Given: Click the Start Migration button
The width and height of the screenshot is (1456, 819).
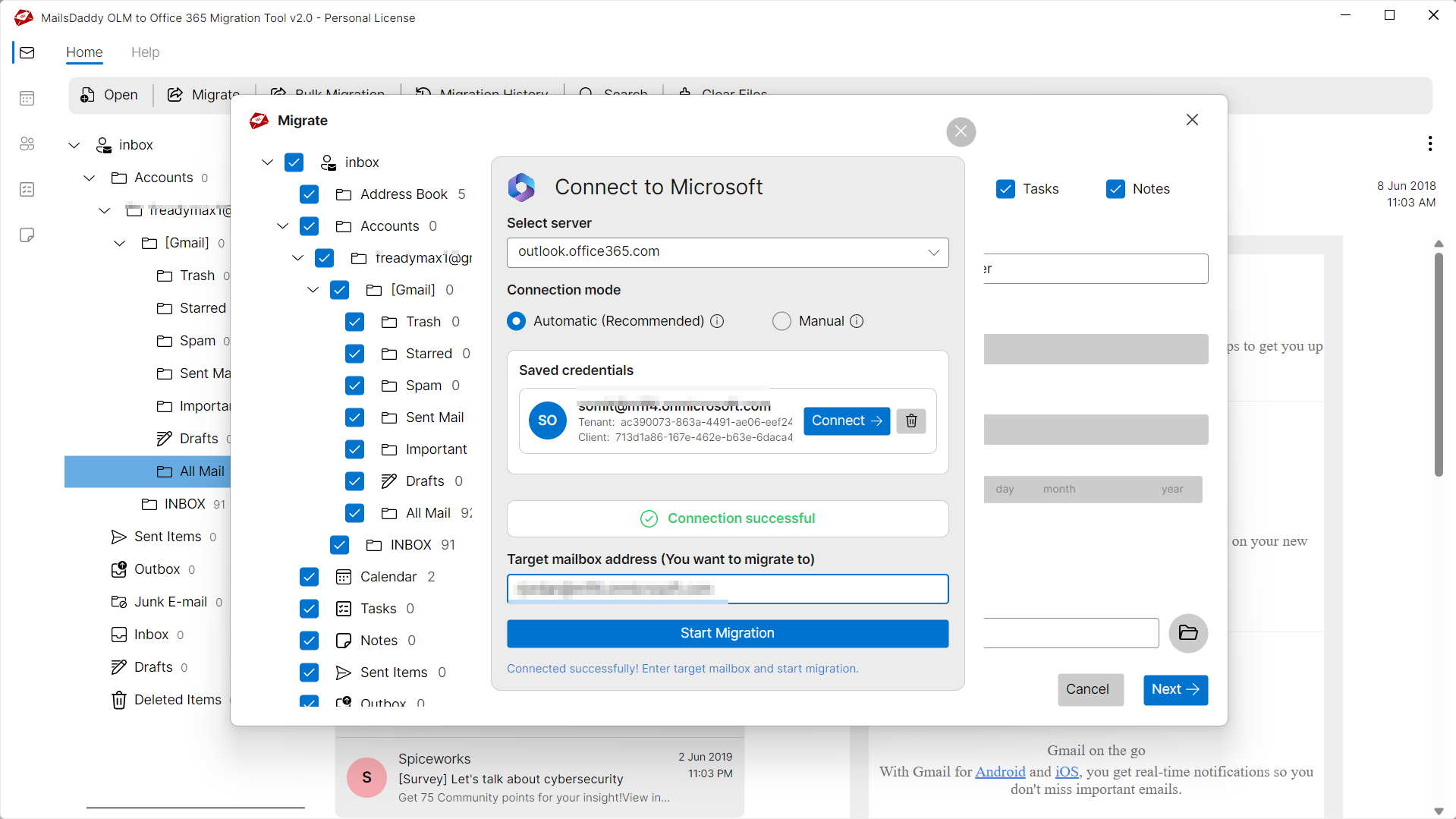Looking at the screenshot, I should [728, 633].
